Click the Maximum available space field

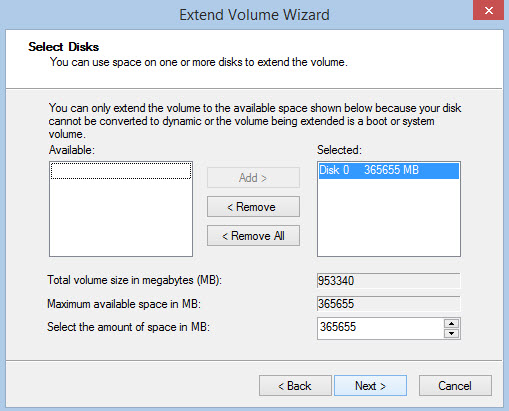(x=389, y=304)
